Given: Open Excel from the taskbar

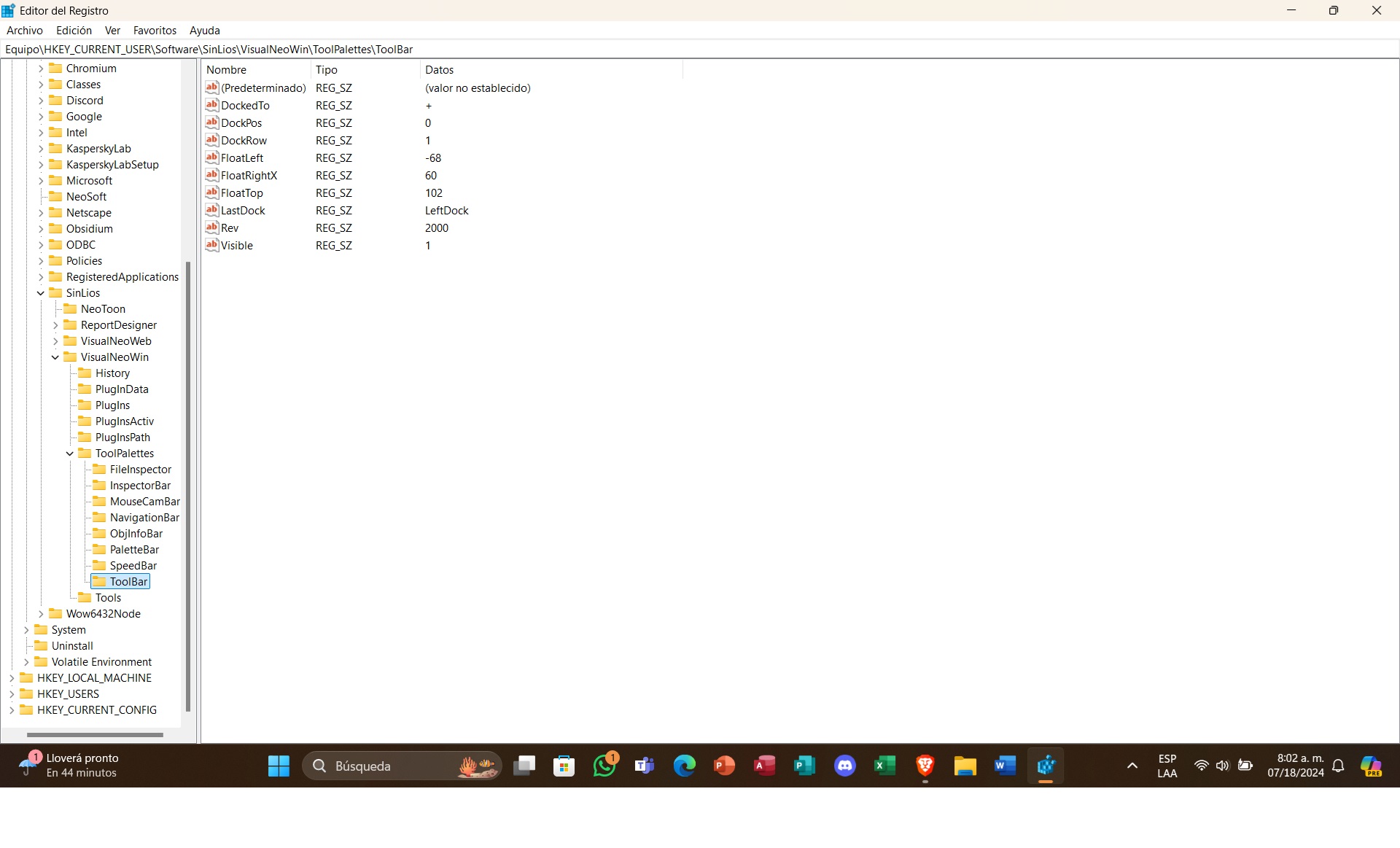Looking at the screenshot, I should [885, 766].
